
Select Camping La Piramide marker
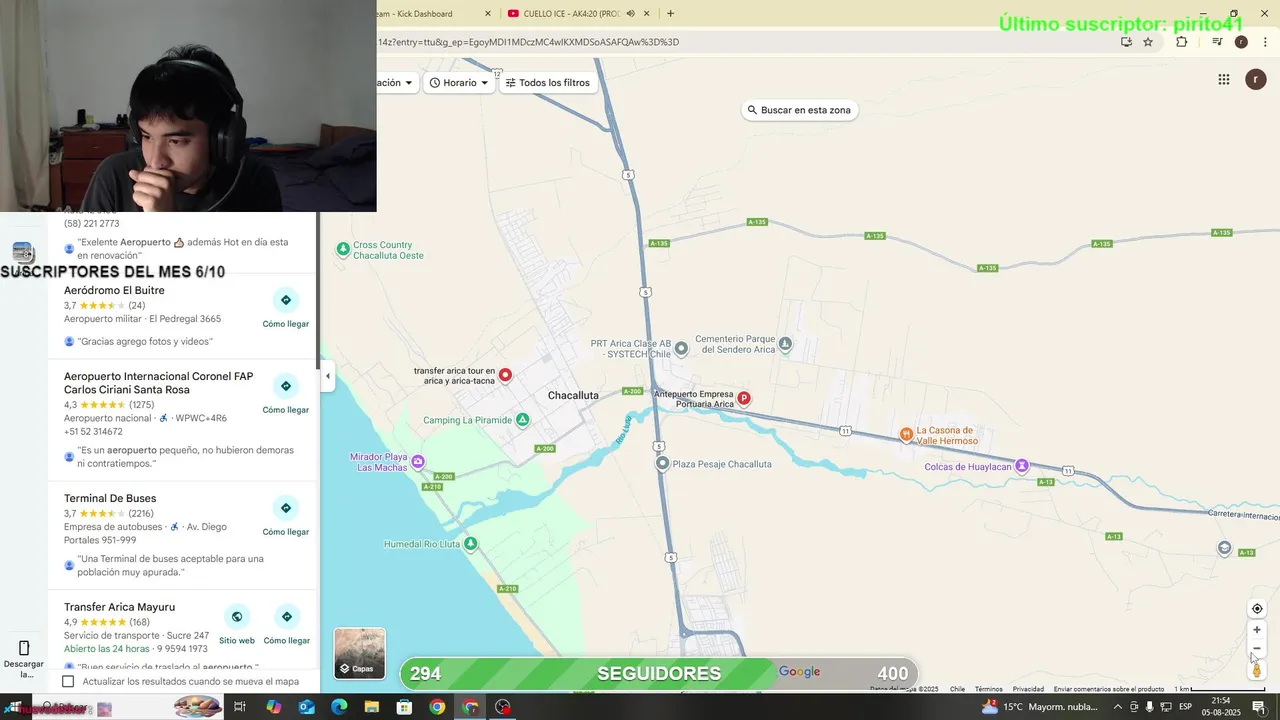pyautogui.click(x=522, y=420)
